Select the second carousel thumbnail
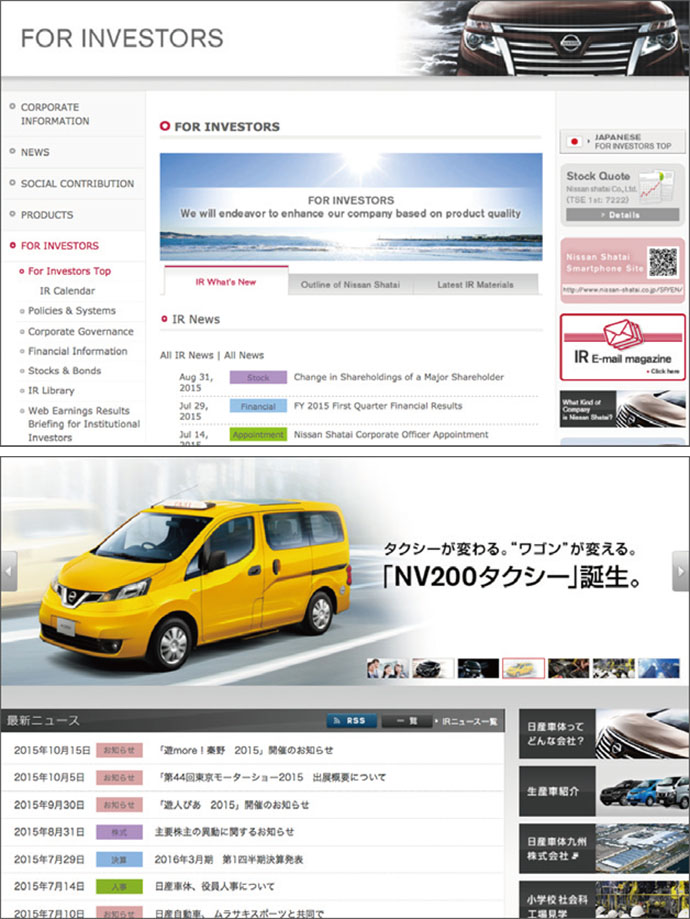Image resolution: width=690 pixels, height=919 pixels. [433, 668]
